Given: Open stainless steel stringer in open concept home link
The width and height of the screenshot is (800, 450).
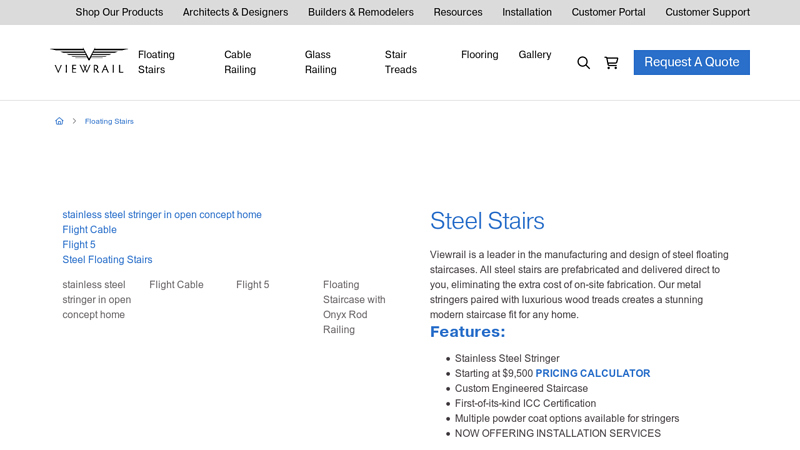Looking at the screenshot, I should click(162, 215).
